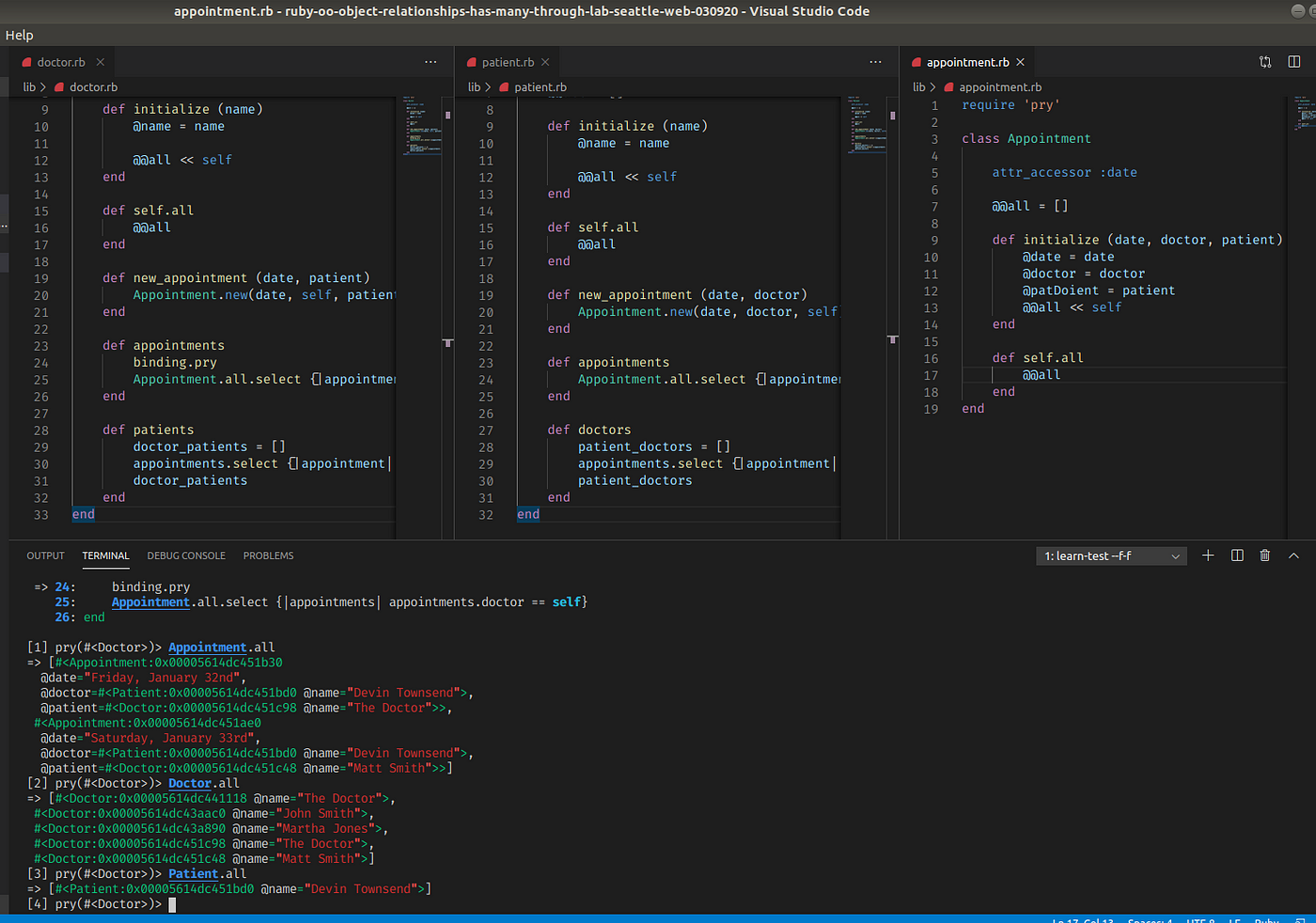Split the appointment.rb editor to the right
Viewport: 1316px width, 923px height.
click(1294, 62)
